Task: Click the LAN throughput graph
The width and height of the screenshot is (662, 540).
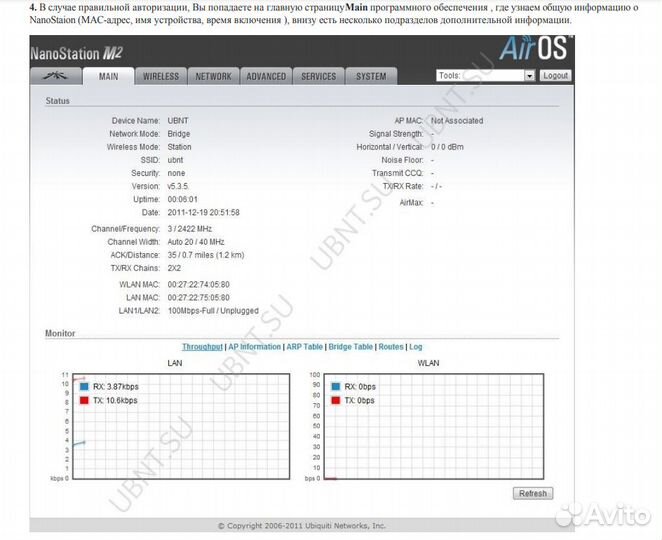Action: coord(181,426)
